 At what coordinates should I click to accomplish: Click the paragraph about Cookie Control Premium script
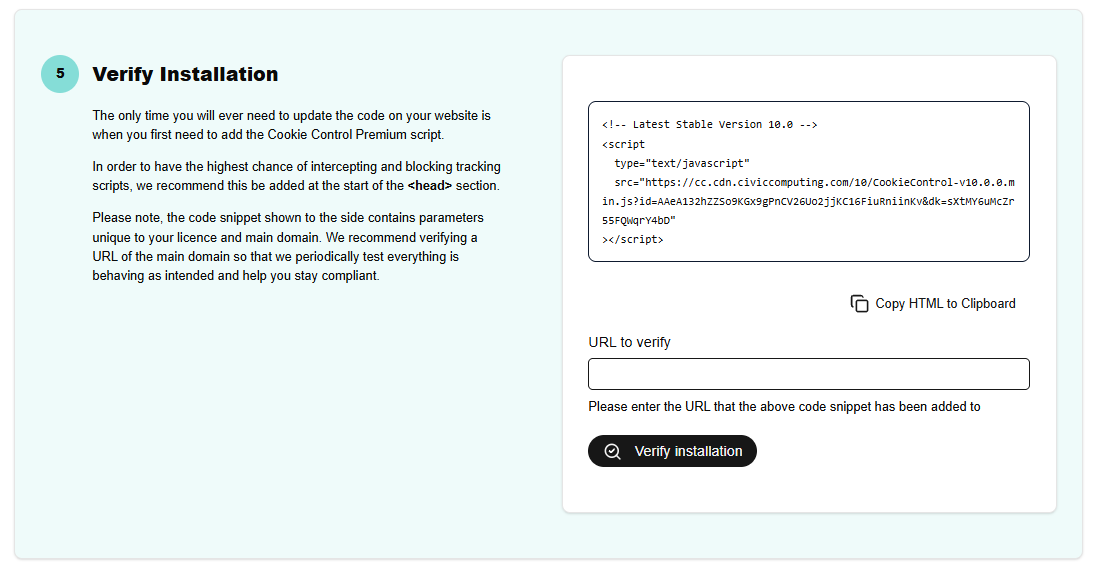point(292,125)
